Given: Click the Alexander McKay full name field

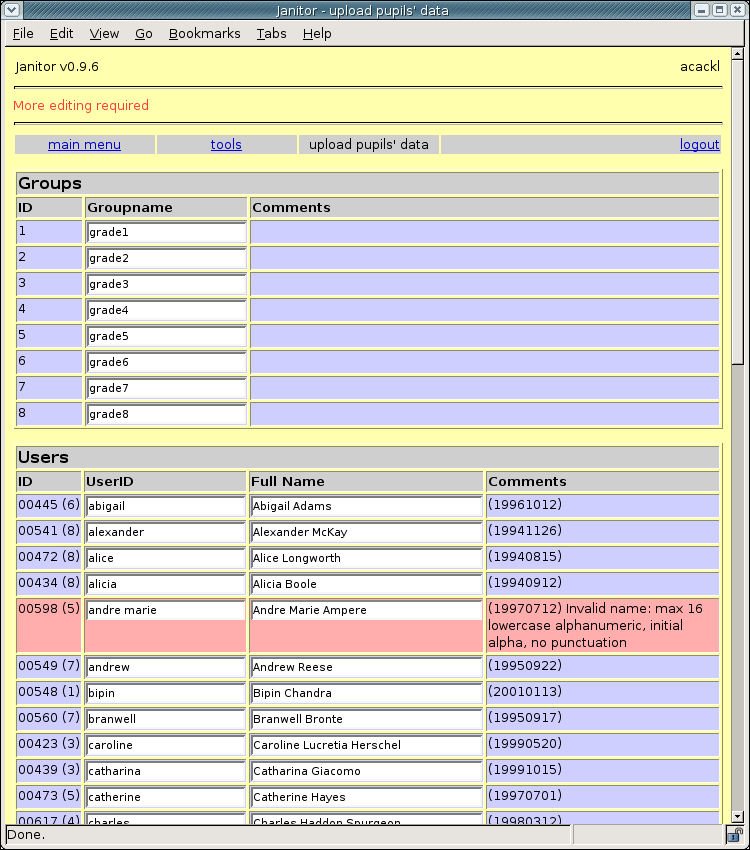Looking at the screenshot, I should (x=366, y=532).
